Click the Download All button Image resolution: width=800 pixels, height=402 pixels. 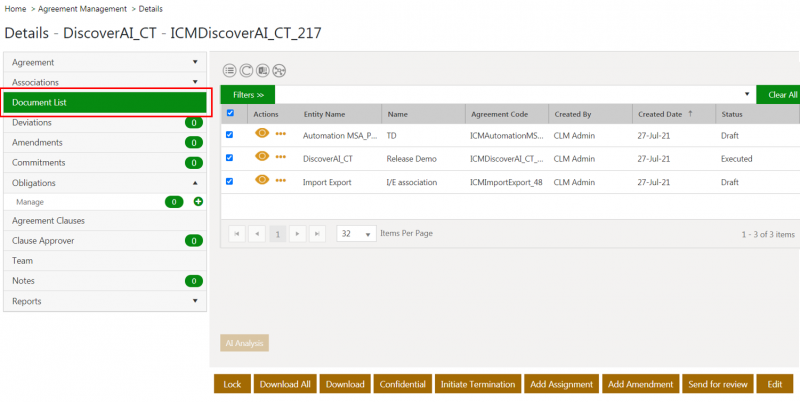[x=285, y=384]
